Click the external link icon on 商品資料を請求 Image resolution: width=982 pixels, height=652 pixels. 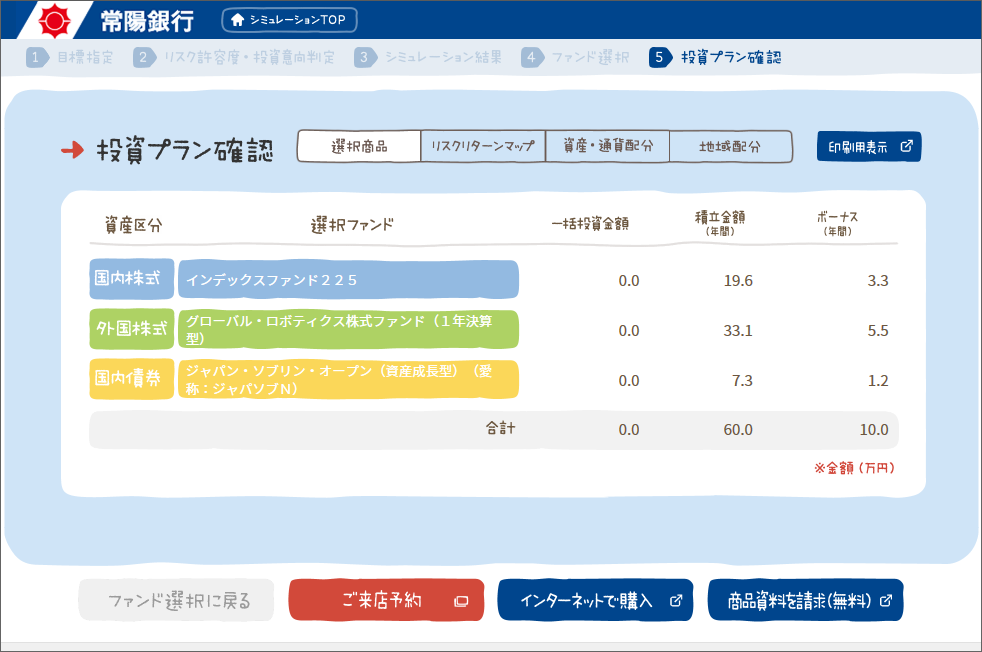click(886, 601)
